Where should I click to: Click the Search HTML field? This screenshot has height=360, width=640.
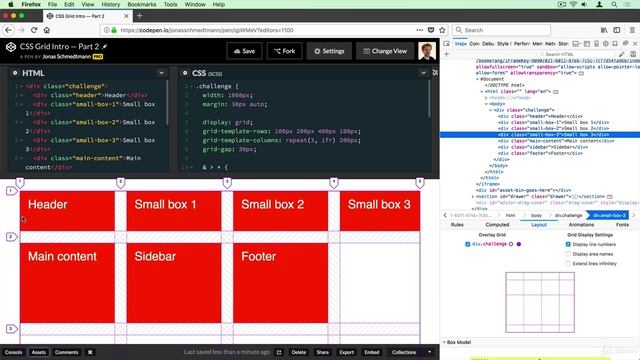(x=576, y=54)
